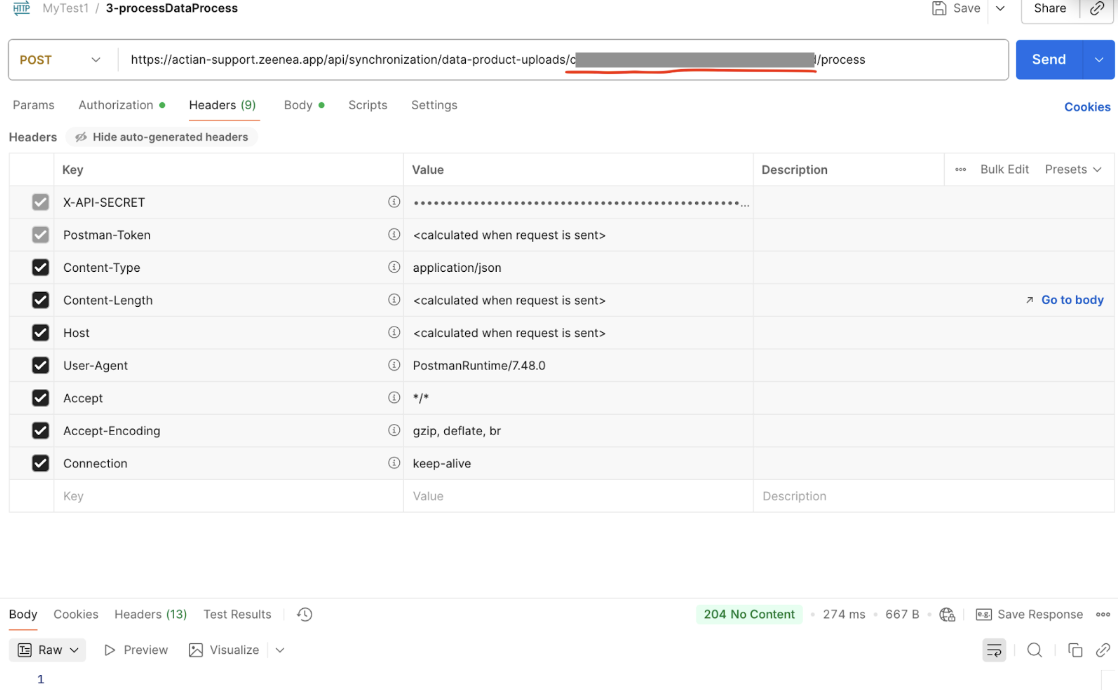Click info icon for User-Agent header
The width and height of the screenshot is (1118, 690).
394,365
